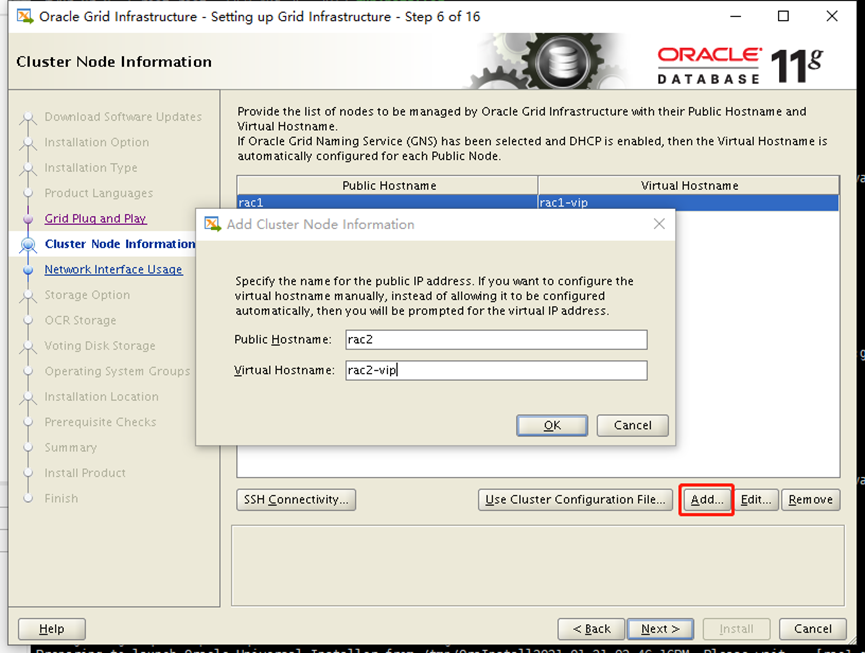Click the Edit... node button
This screenshot has height=653, width=865.
click(755, 499)
